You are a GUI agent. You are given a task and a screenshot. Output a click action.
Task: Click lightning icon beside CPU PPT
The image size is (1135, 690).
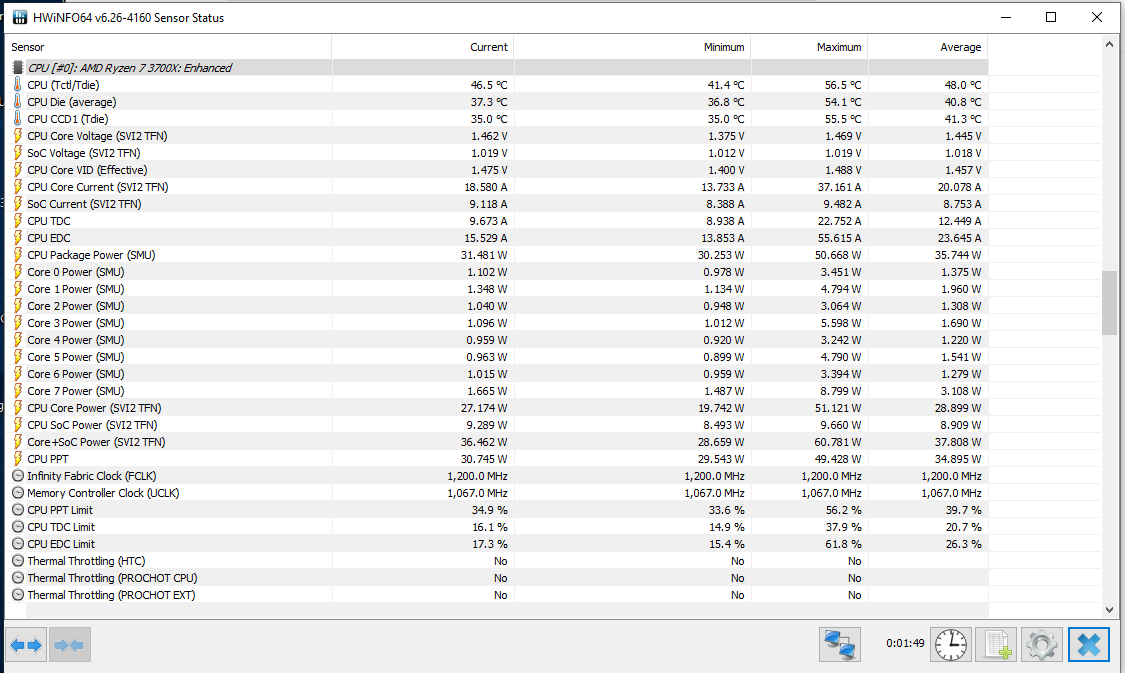[x=18, y=459]
